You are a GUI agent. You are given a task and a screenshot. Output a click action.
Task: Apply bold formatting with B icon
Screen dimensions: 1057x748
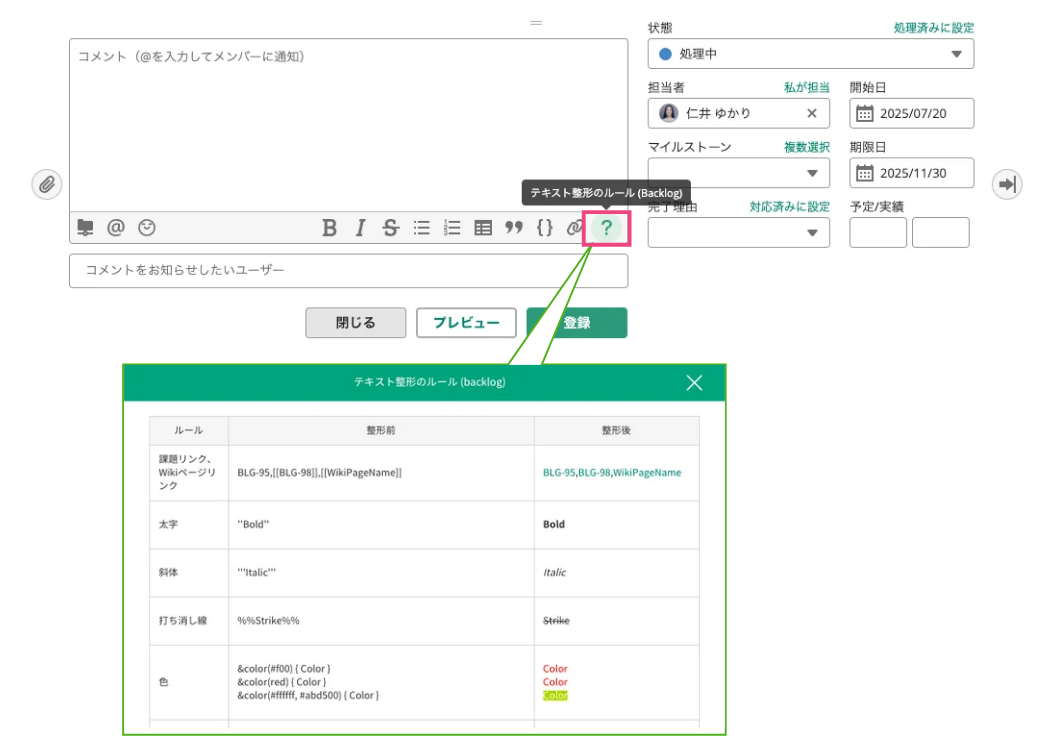(x=329, y=228)
